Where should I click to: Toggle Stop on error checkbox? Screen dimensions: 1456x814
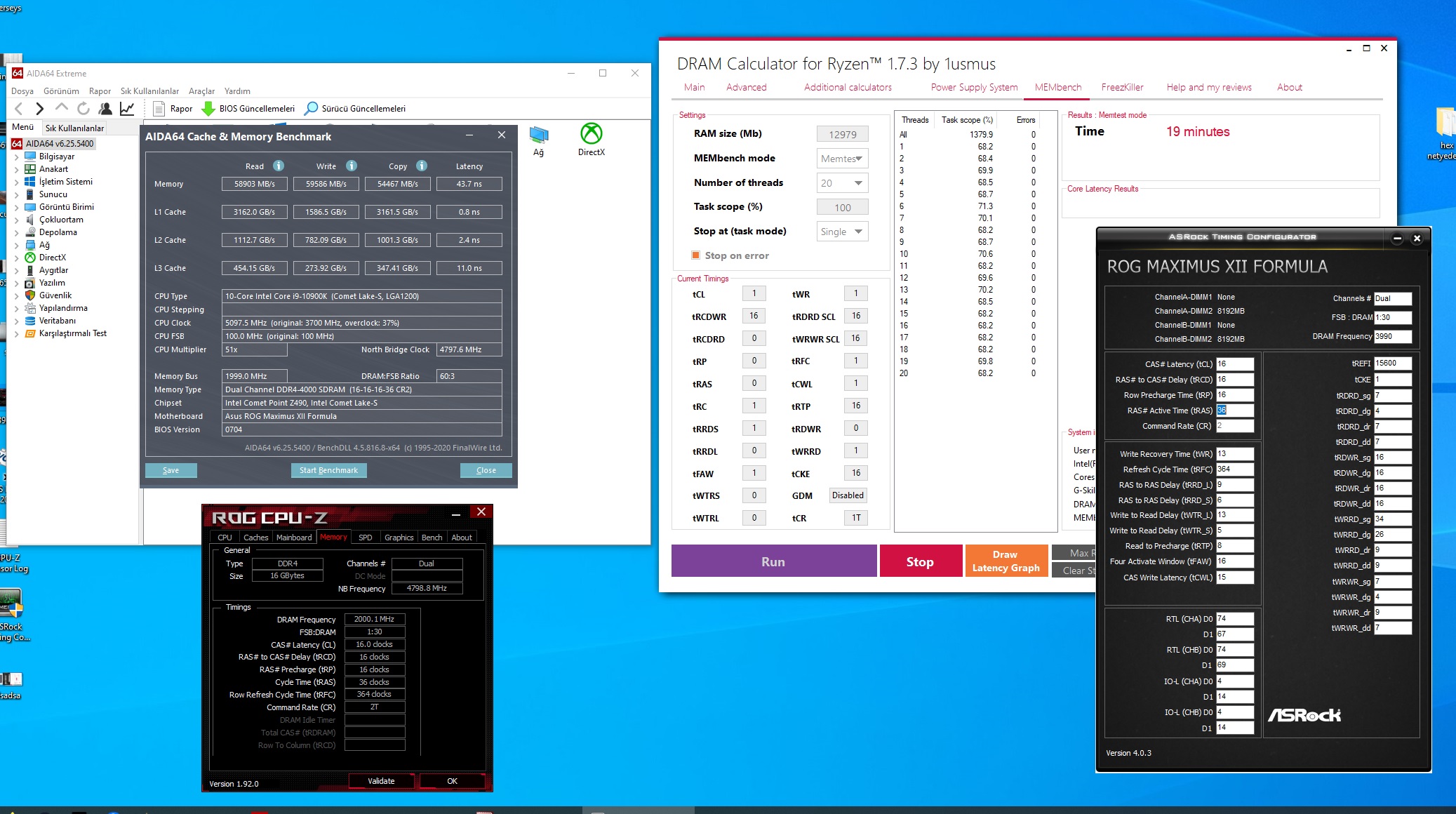pos(696,255)
